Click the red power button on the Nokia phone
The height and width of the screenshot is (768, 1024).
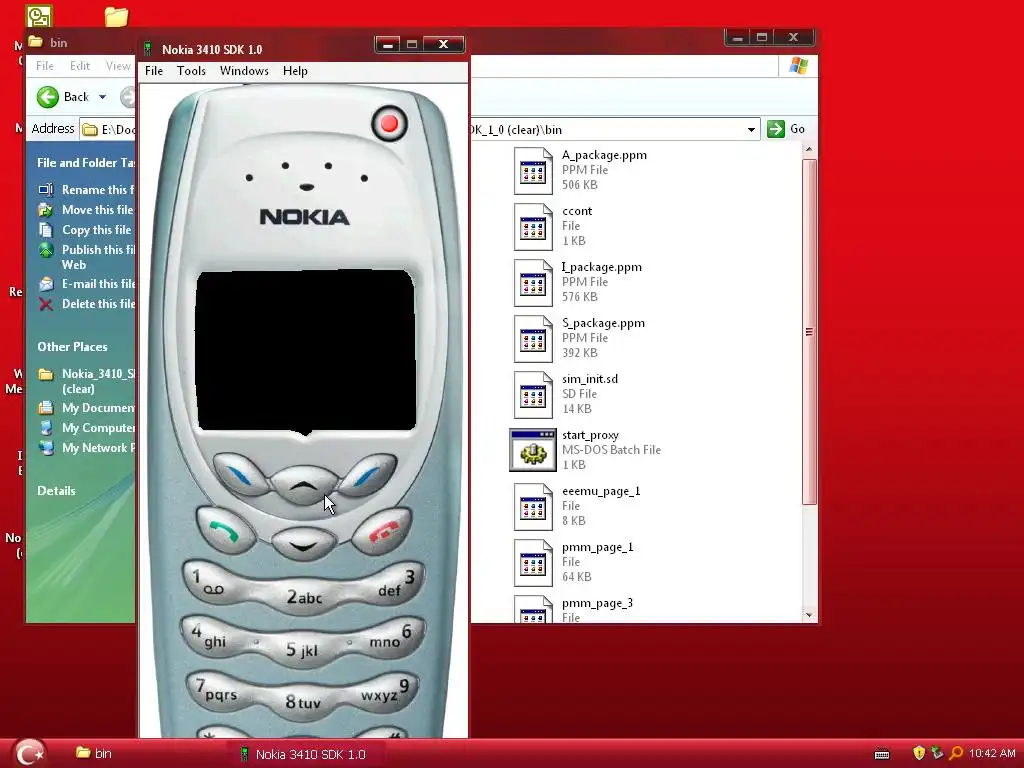[x=389, y=123]
